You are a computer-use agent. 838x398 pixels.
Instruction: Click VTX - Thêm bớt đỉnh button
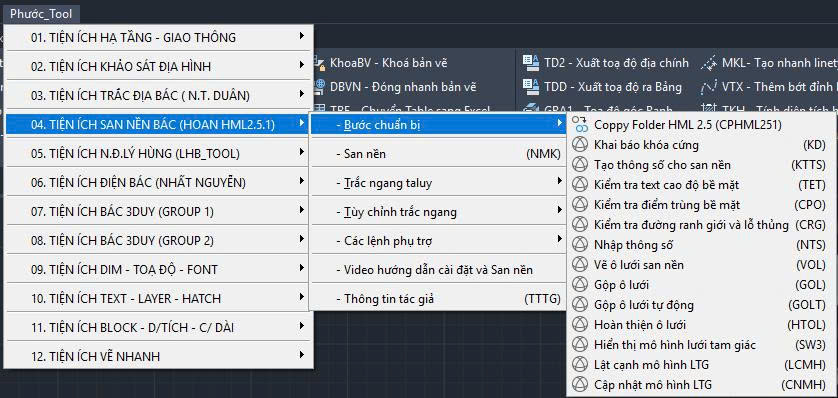pos(769,86)
